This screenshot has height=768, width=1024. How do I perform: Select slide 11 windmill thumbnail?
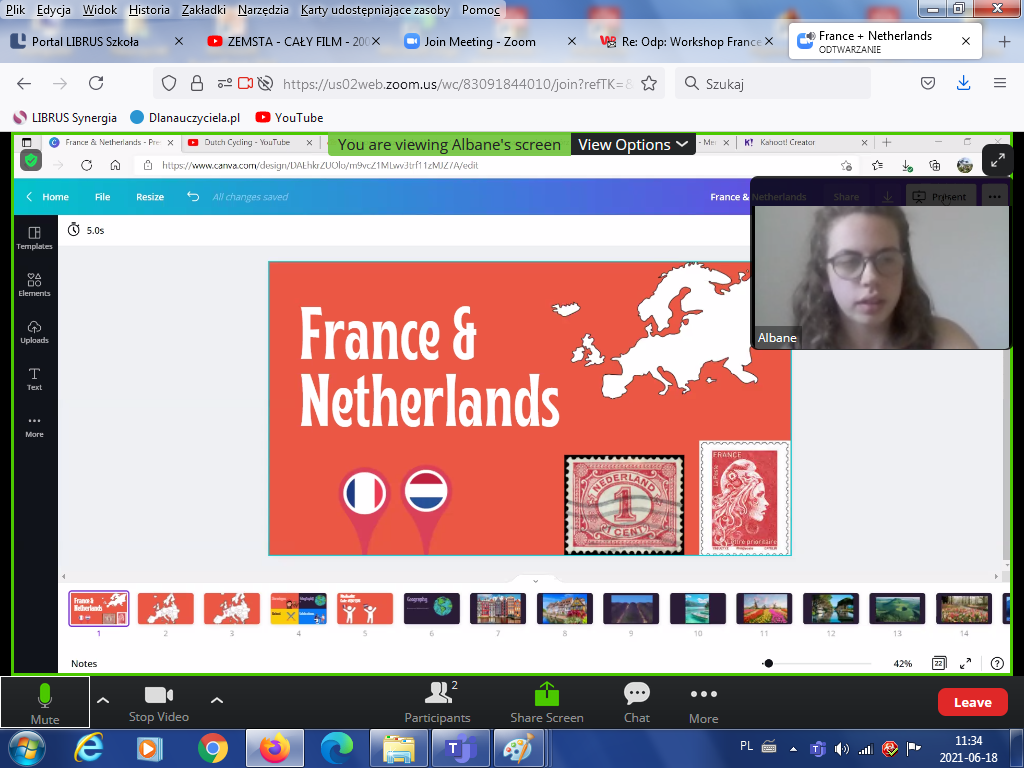pos(764,609)
